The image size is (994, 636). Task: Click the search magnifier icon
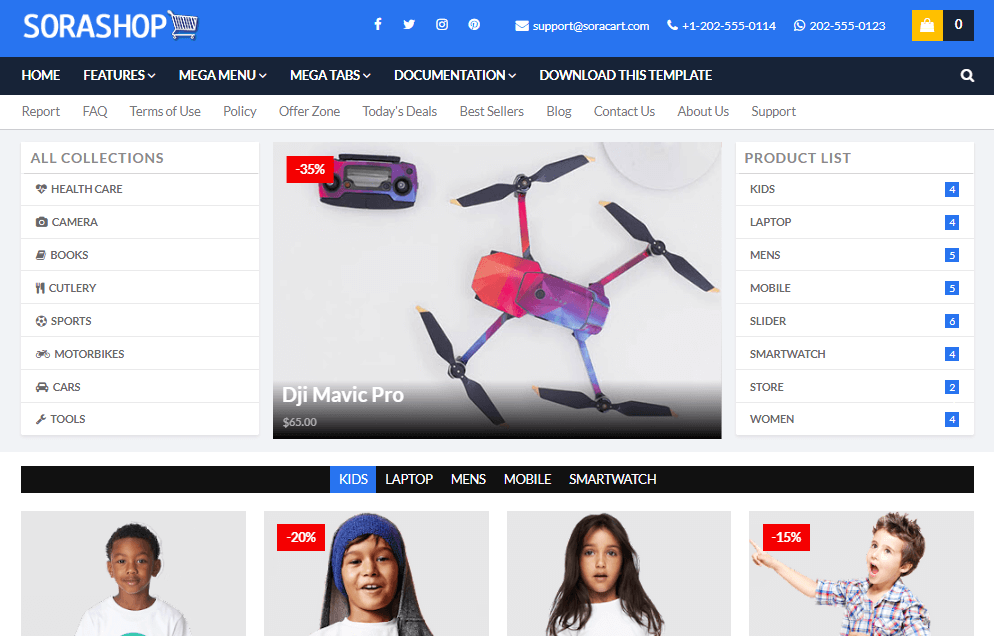[967, 75]
